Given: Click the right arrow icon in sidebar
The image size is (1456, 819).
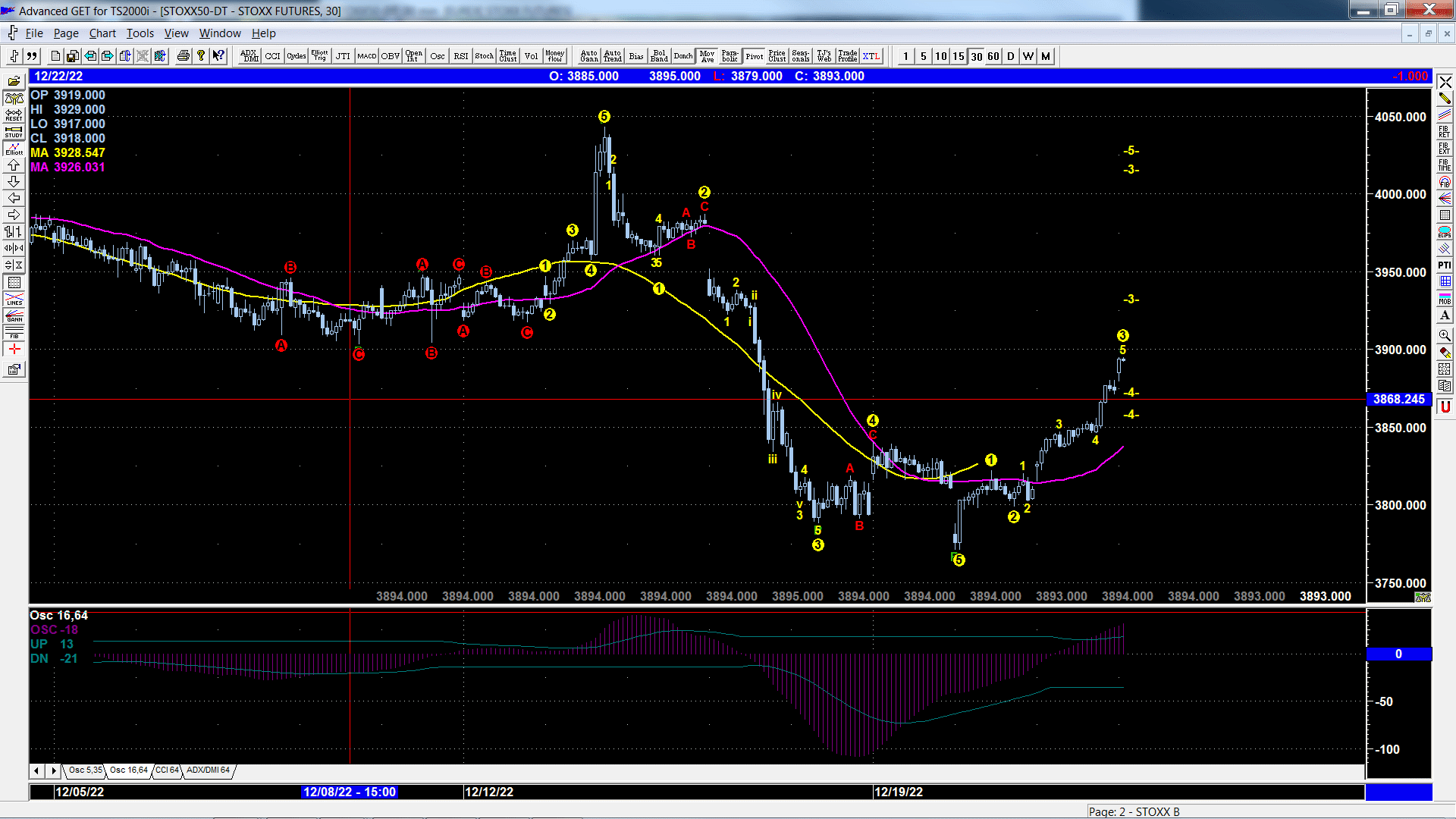Looking at the screenshot, I should click(14, 215).
